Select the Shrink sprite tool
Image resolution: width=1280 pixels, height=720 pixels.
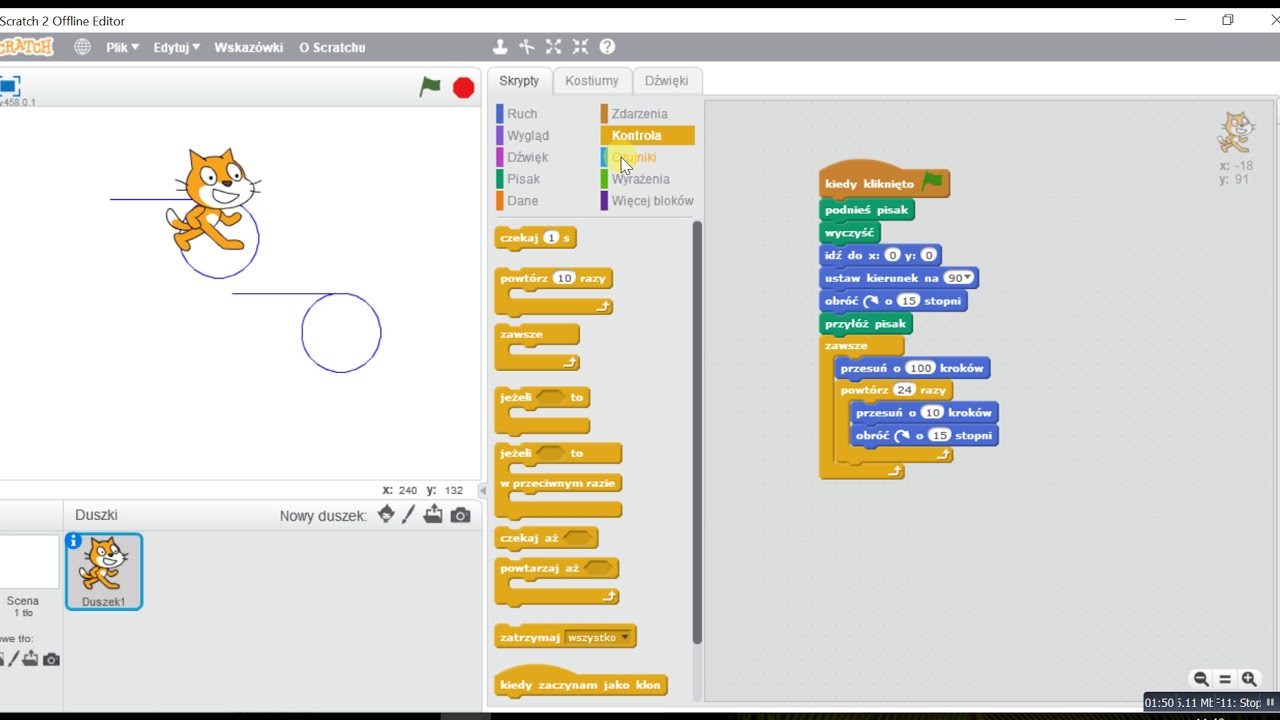580,47
